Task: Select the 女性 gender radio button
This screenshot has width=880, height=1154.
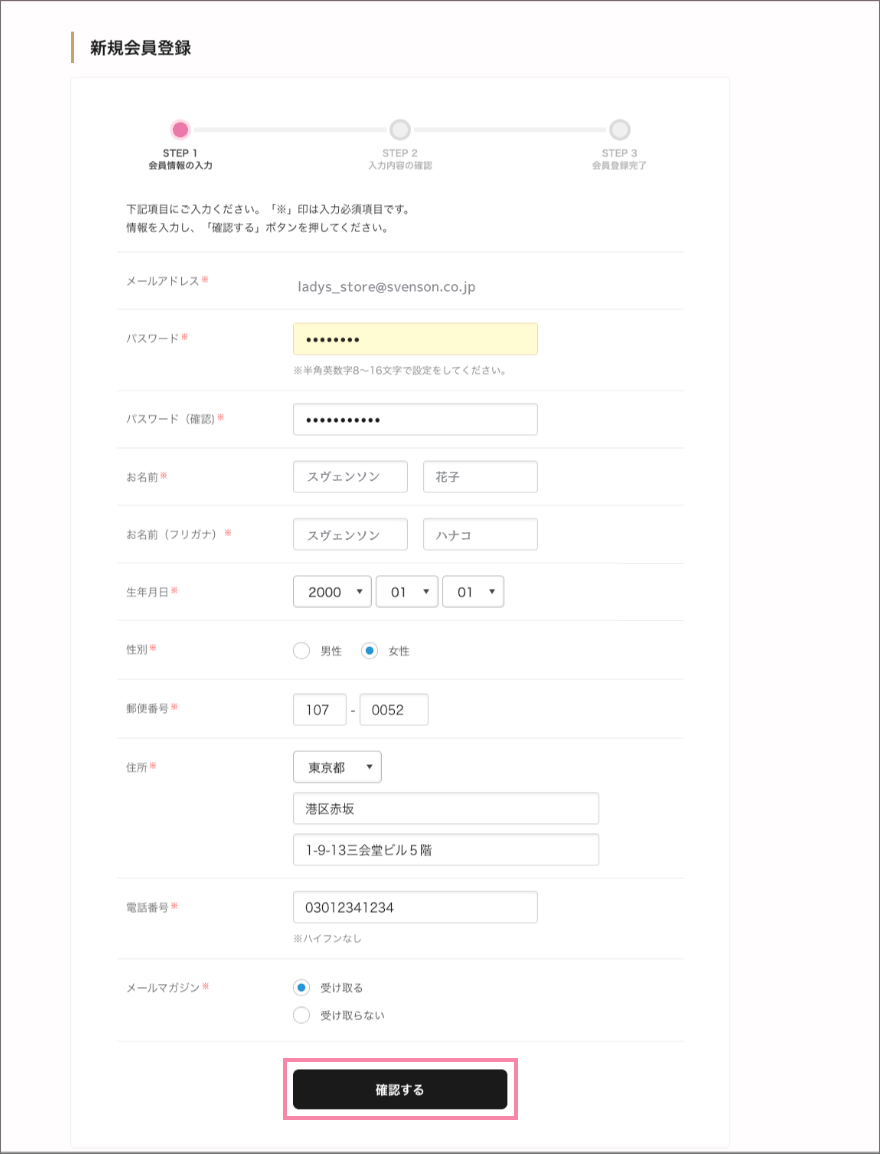Action: pos(369,649)
